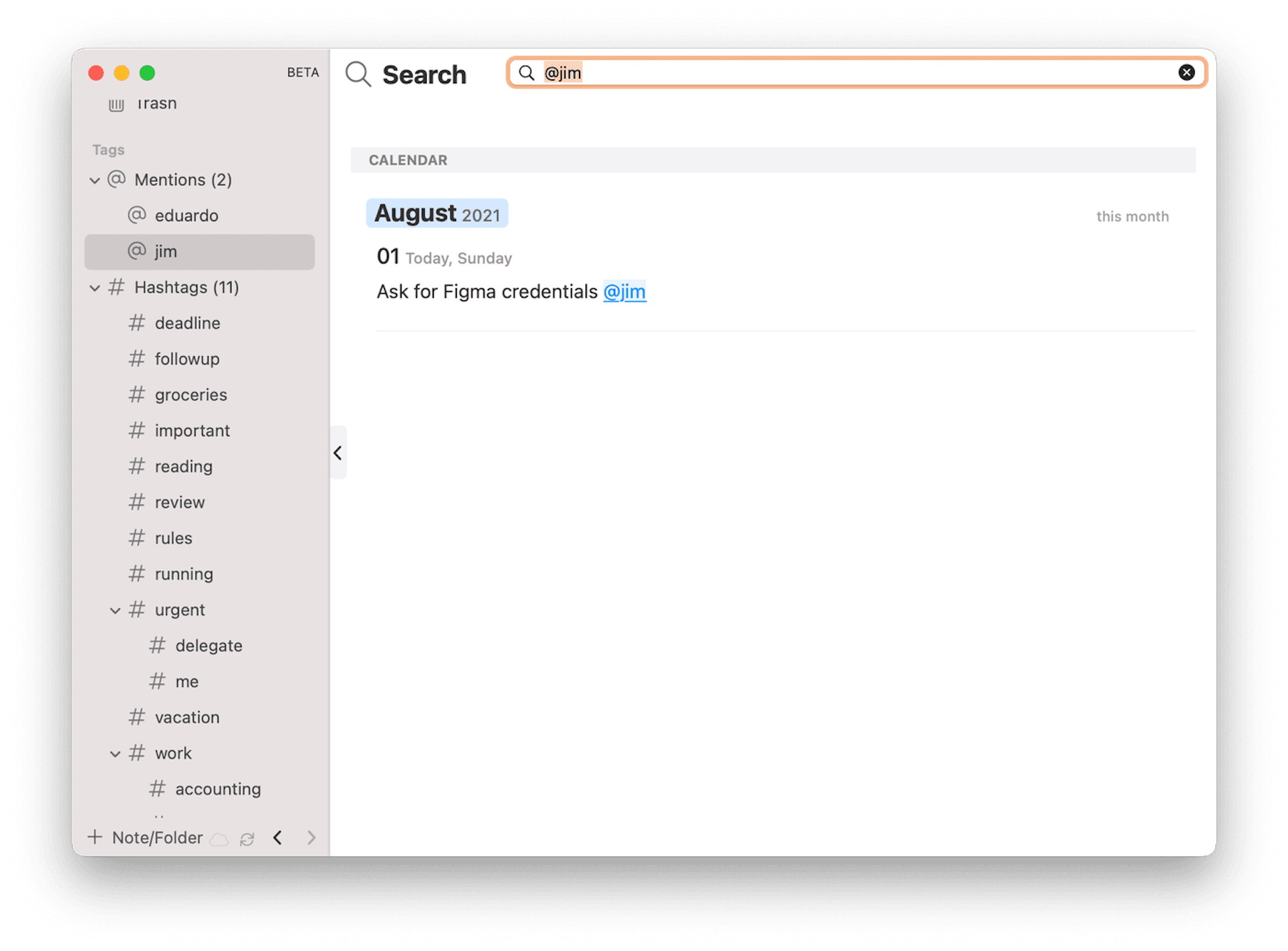The height and width of the screenshot is (951, 1288).
Task: Select the groceries hashtag
Action: pyautogui.click(x=191, y=395)
